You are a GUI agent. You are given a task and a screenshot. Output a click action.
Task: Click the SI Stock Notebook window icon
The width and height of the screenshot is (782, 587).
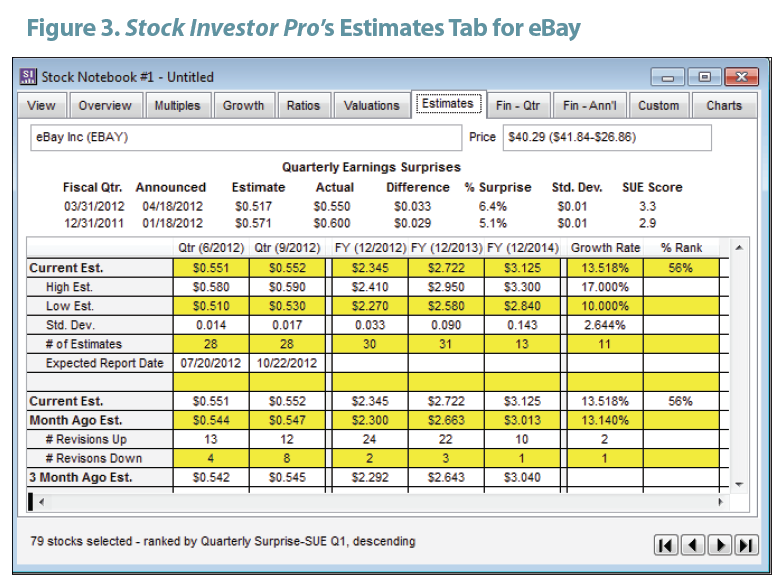28,77
